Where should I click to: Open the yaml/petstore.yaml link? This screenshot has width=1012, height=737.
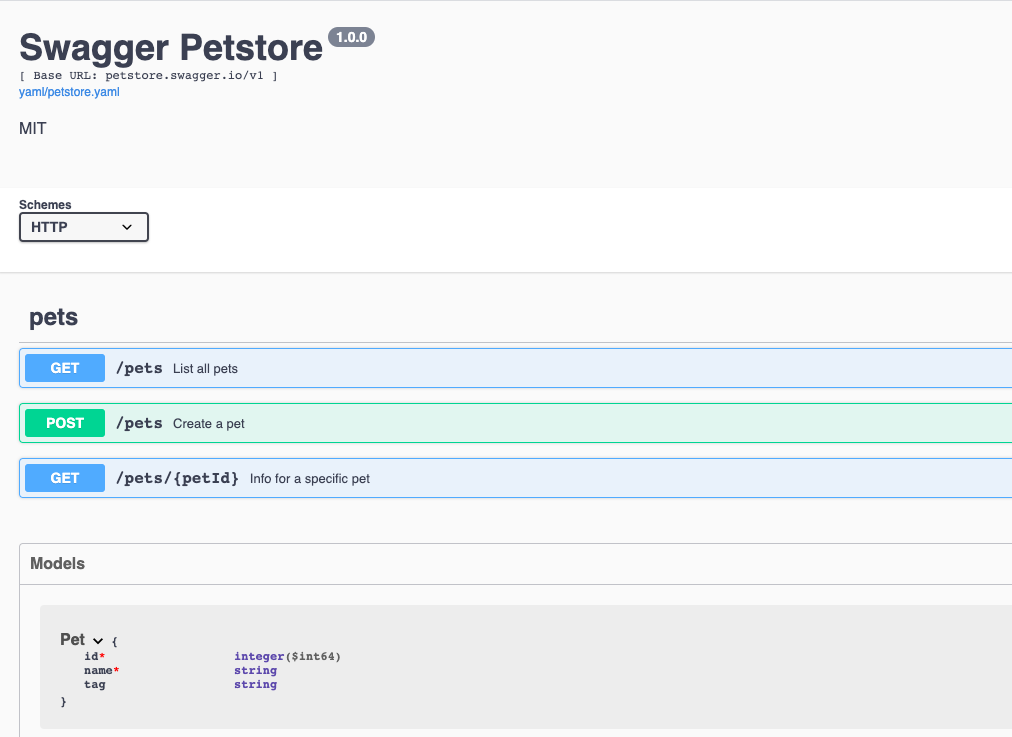pos(69,92)
